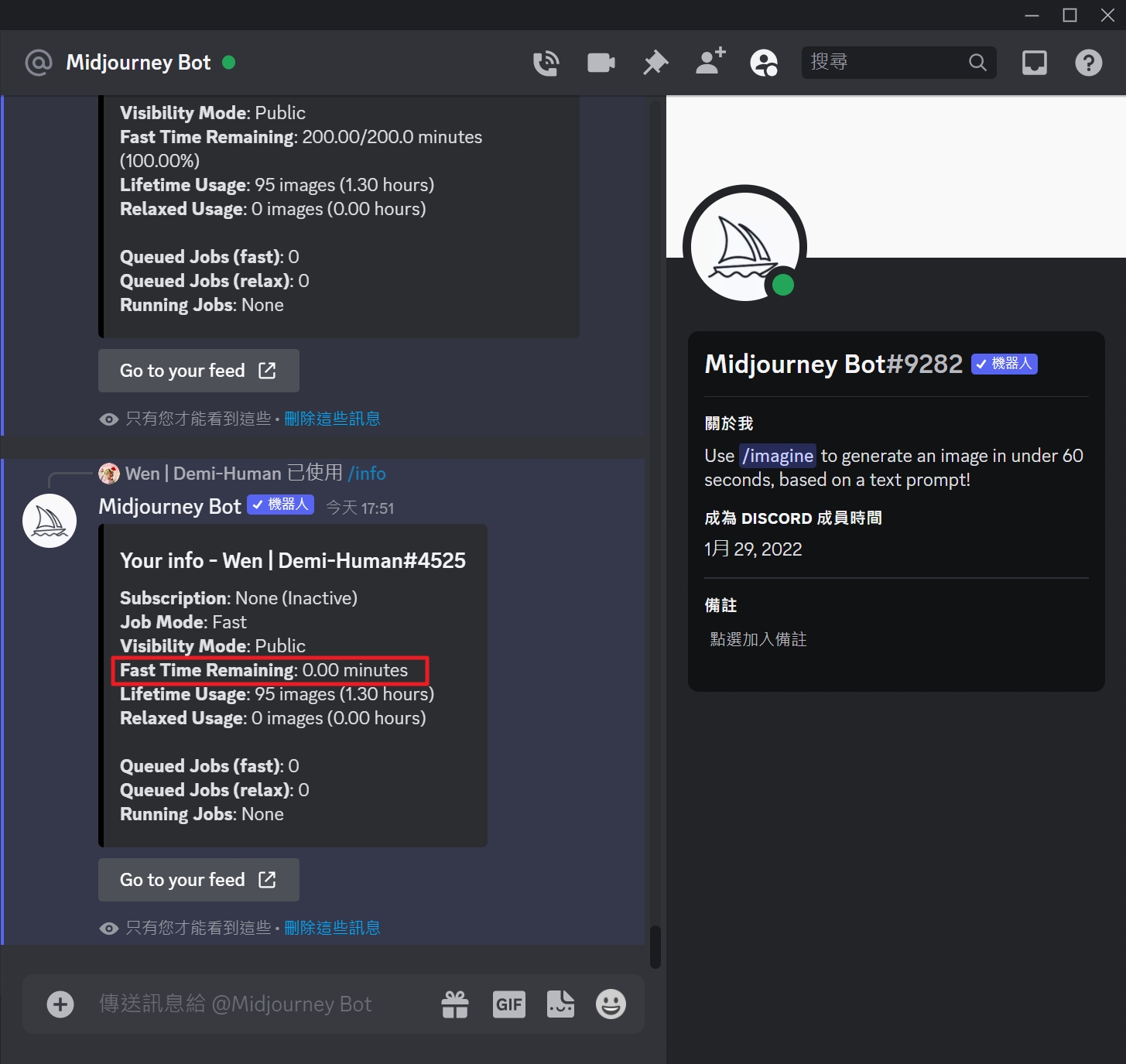
Task: Minimize the Discord window
Action: [1032, 15]
